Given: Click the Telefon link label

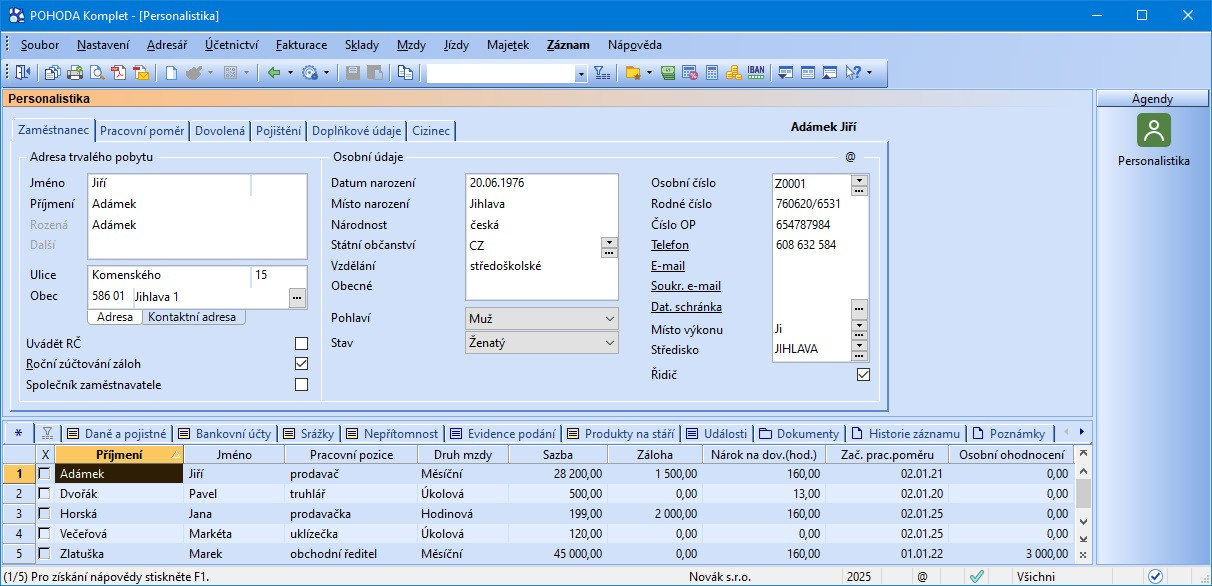Looking at the screenshot, I should (669, 245).
